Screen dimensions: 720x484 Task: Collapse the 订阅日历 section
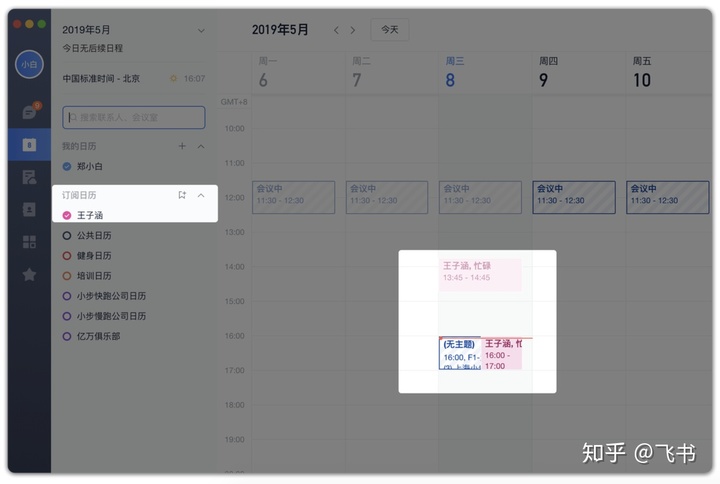click(x=201, y=196)
